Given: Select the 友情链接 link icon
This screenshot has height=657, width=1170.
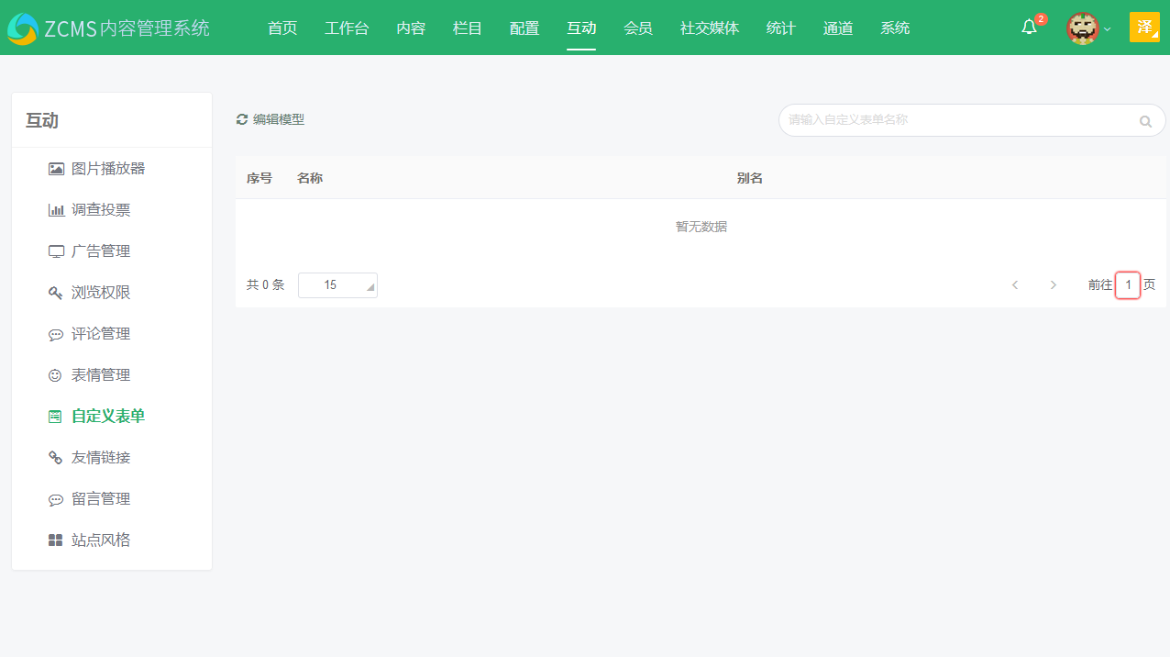Looking at the screenshot, I should tap(56, 457).
